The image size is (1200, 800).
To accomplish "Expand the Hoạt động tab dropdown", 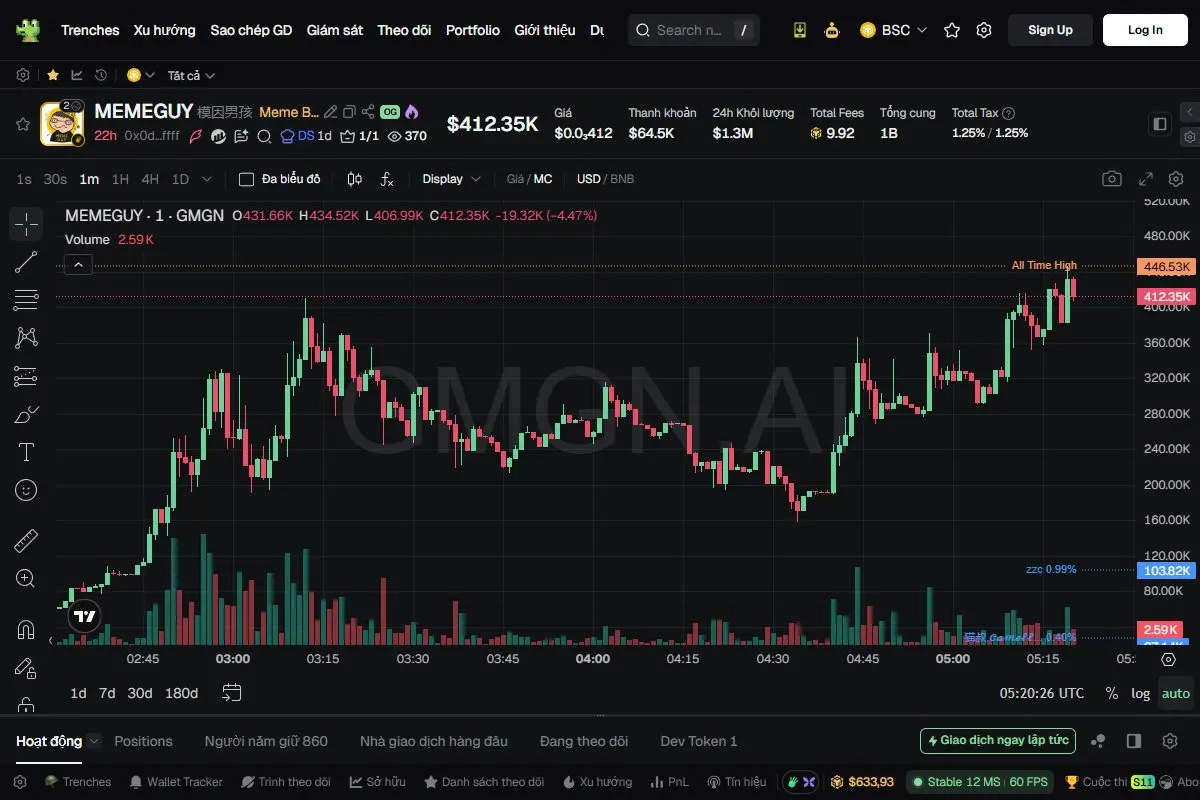I will click(x=94, y=741).
